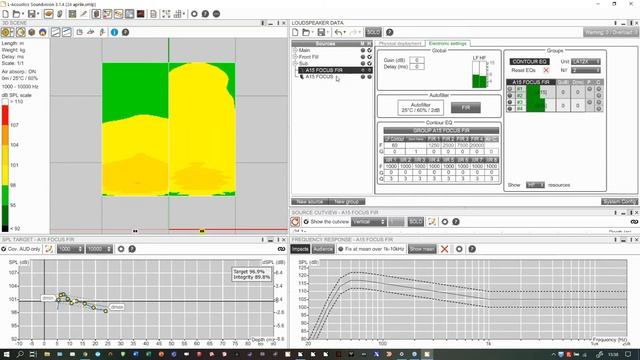Click the CONTOUR EQ button

tap(529, 62)
